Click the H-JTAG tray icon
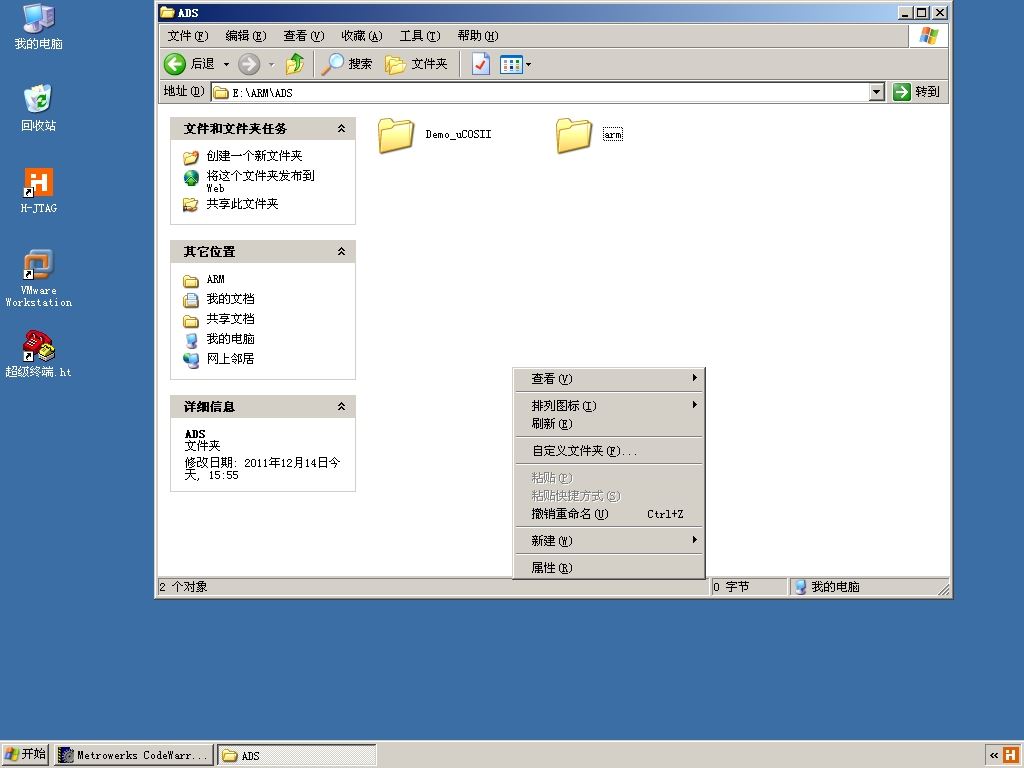 pyautogui.click(x=1010, y=756)
